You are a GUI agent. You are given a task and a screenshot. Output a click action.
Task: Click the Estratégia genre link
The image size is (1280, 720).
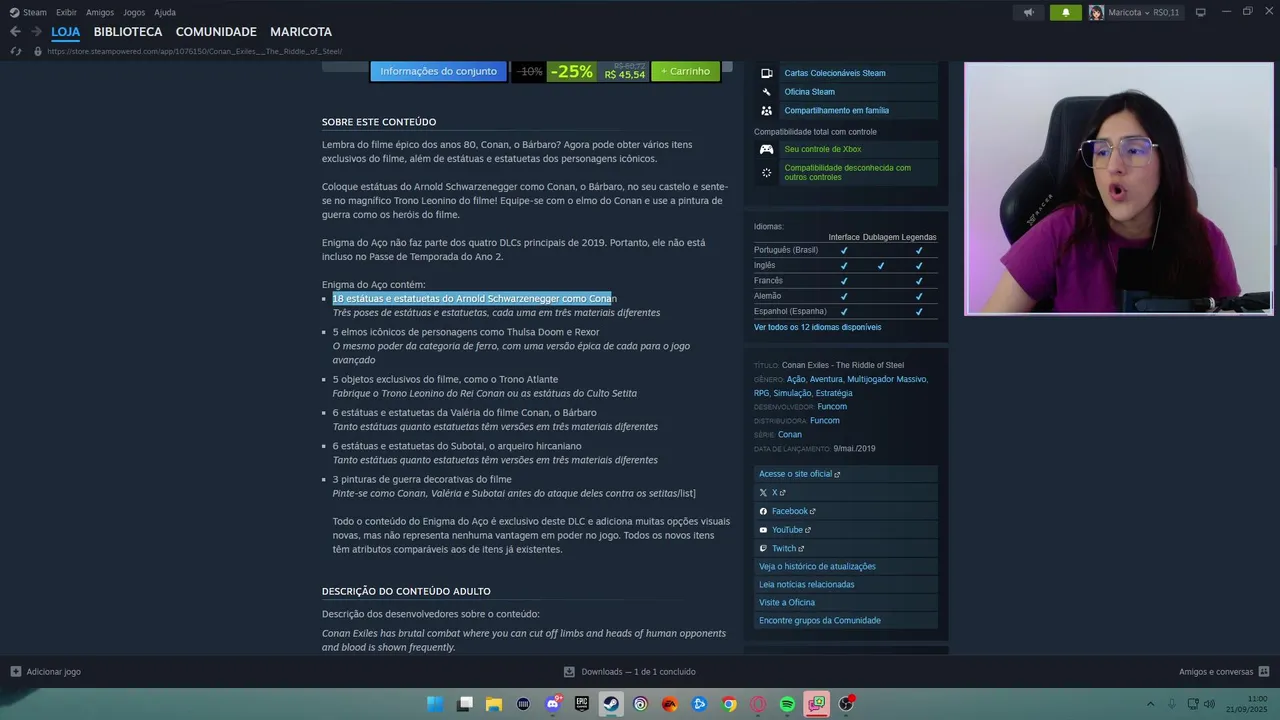834,393
